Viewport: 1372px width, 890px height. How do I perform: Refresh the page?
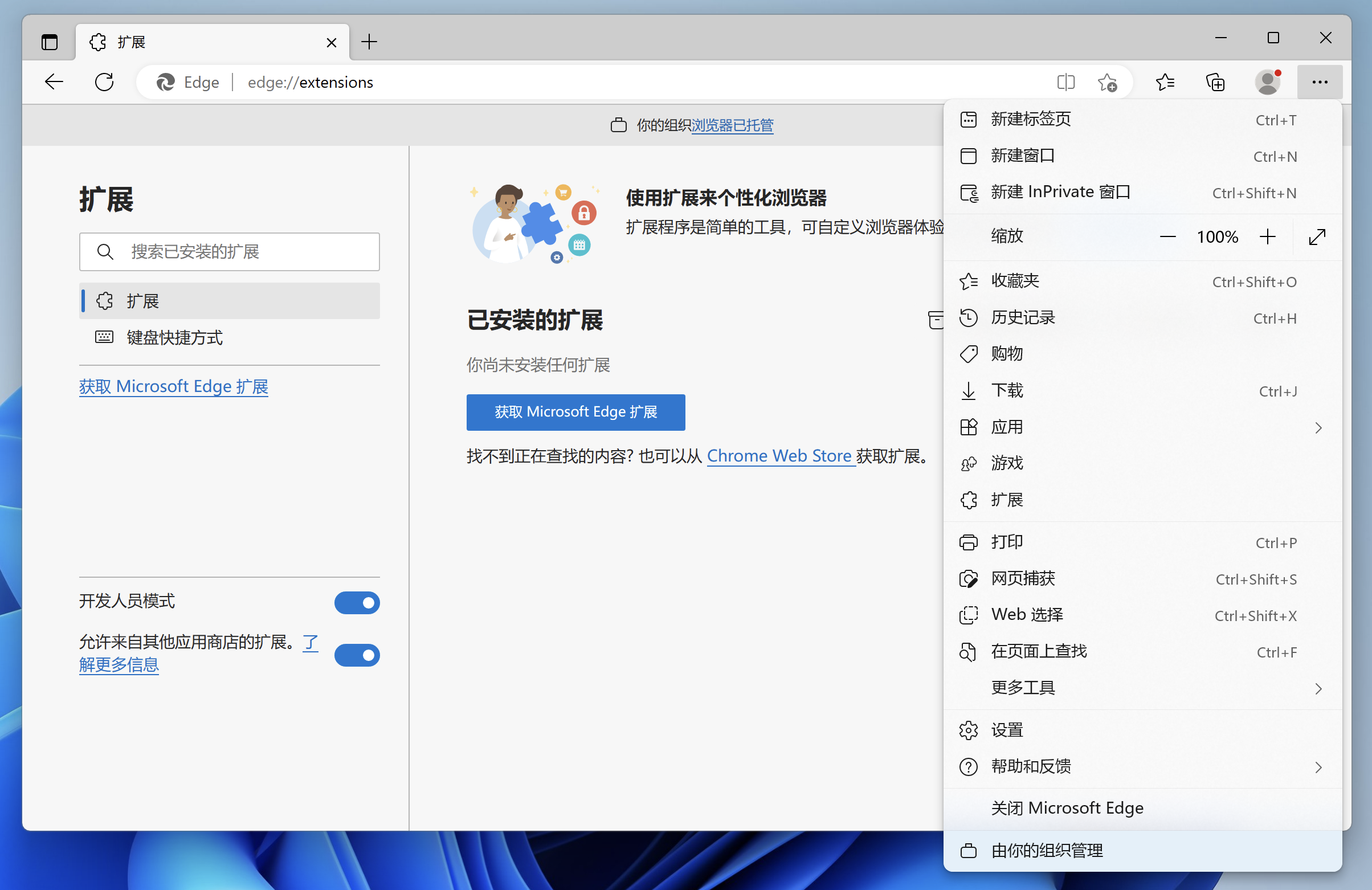pyautogui.click(x=104, y=83)
